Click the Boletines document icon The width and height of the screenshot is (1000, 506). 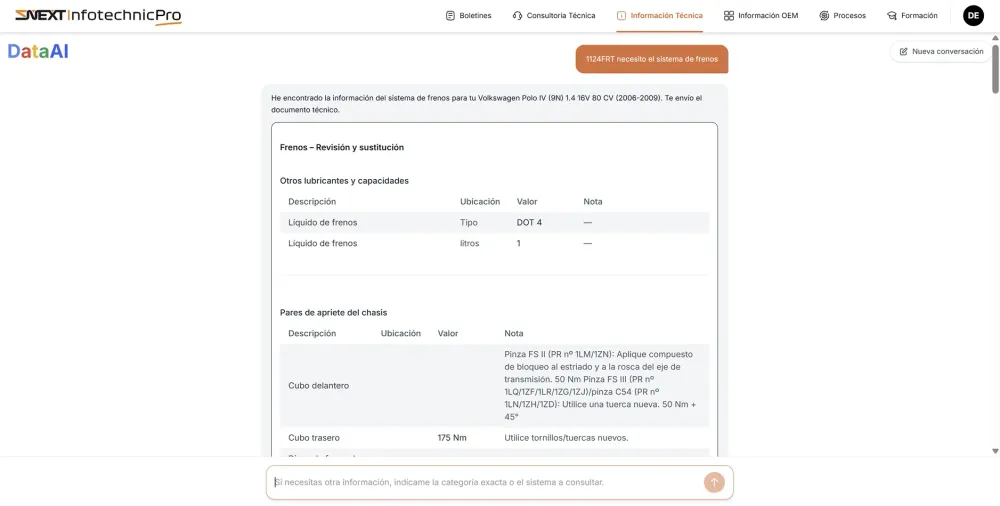(450, 16)
